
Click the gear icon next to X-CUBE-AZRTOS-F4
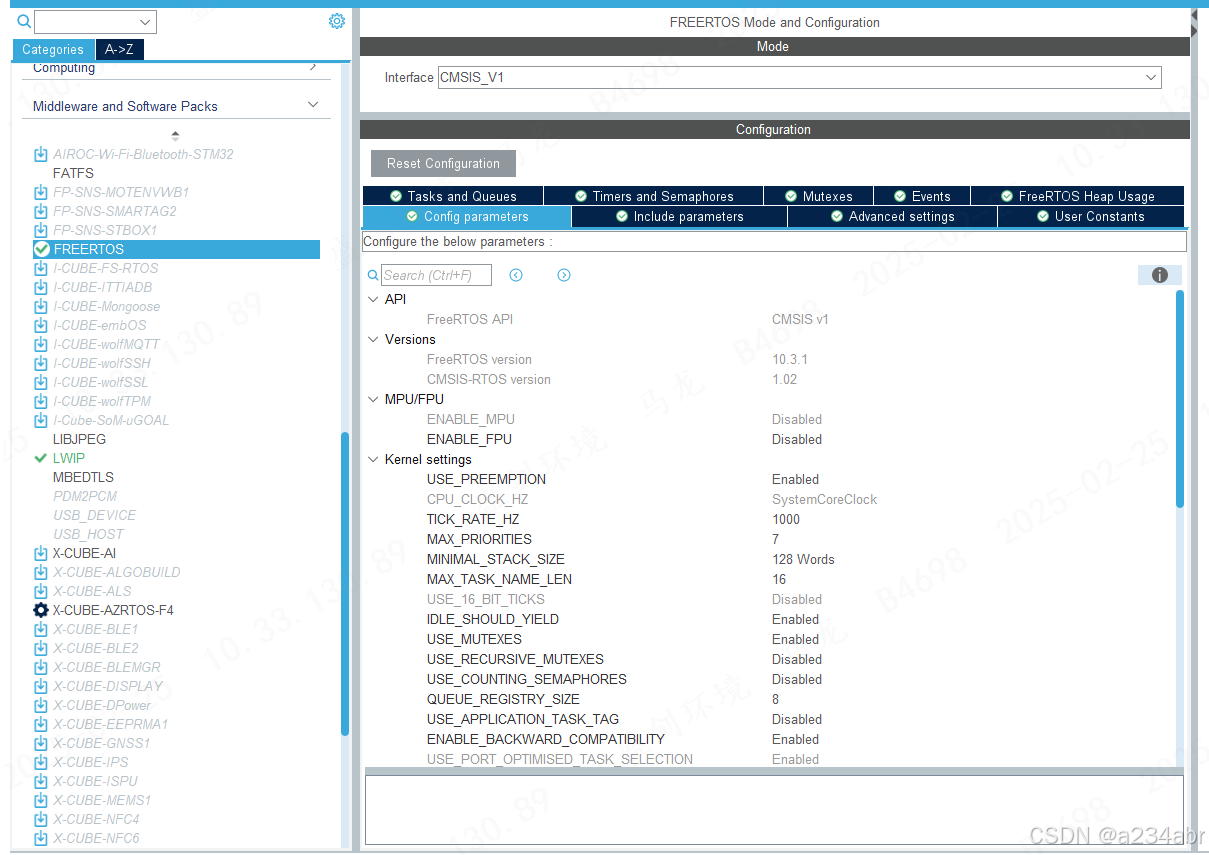(x=41, y=610)
